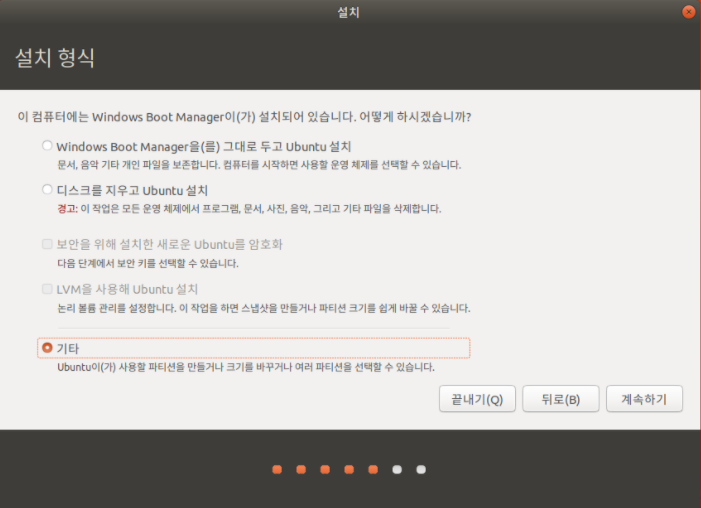Toggle 'LVM을 사용해 Ubuntu 설치' checkbox
Screen dimensions: 701x508
[47, 289]
